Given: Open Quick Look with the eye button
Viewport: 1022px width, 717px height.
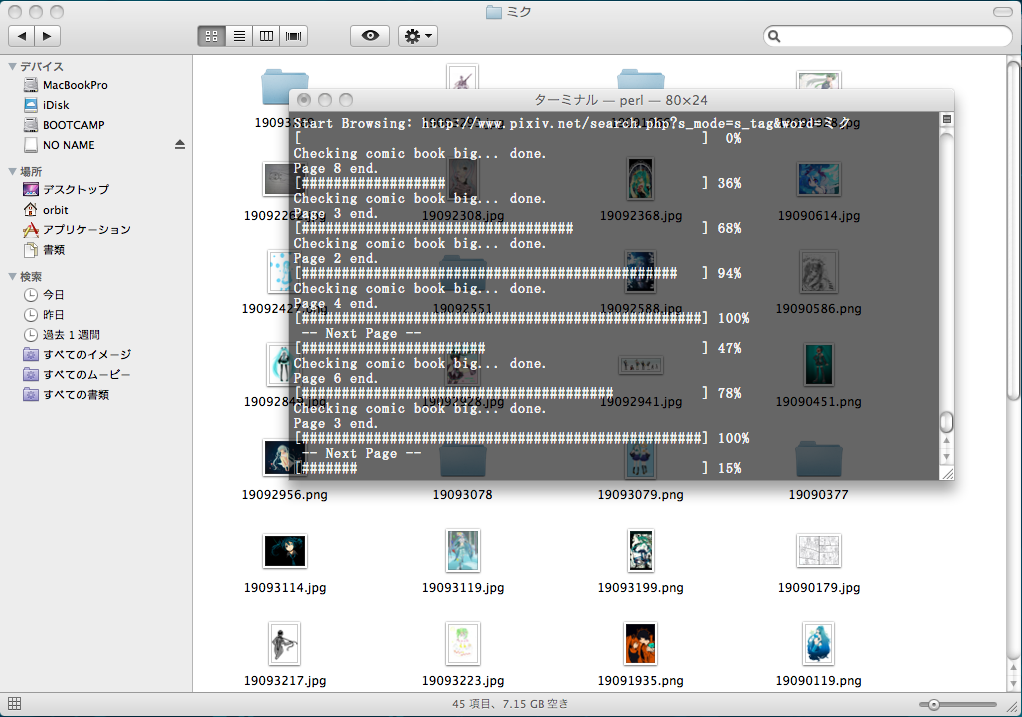Looking at the screenshot, I should coord(370,36).
